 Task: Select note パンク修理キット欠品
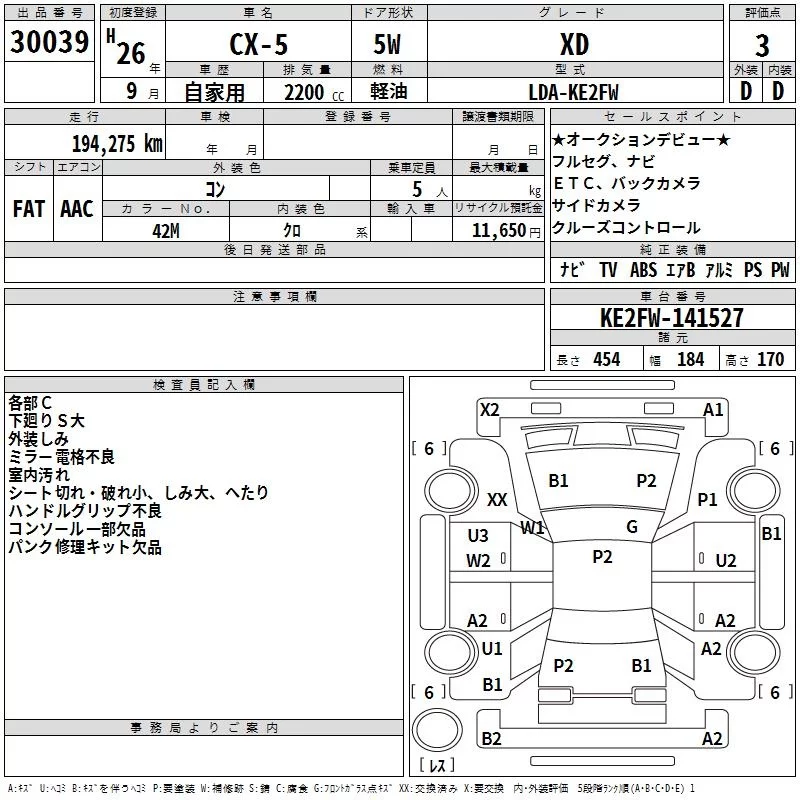(85, 547)
